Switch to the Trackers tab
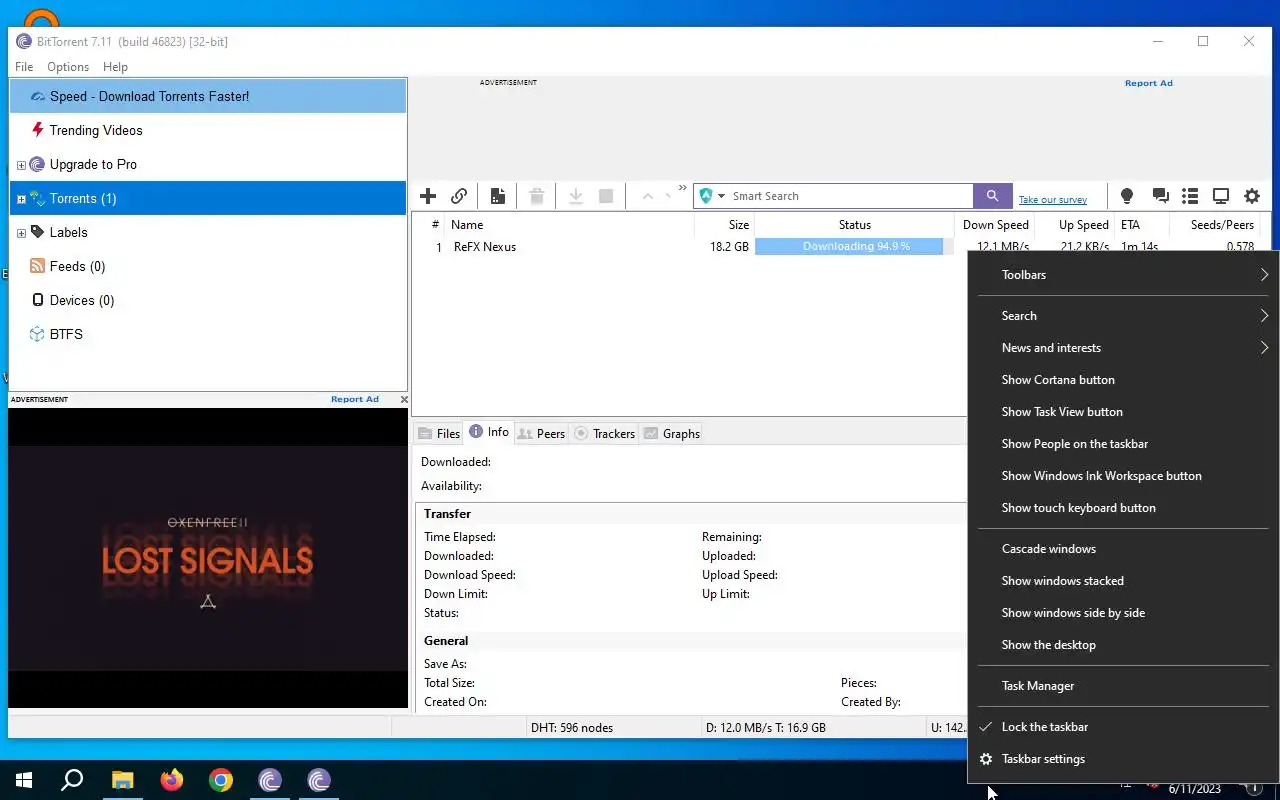Screen dimensions: 1280x800 605,433
